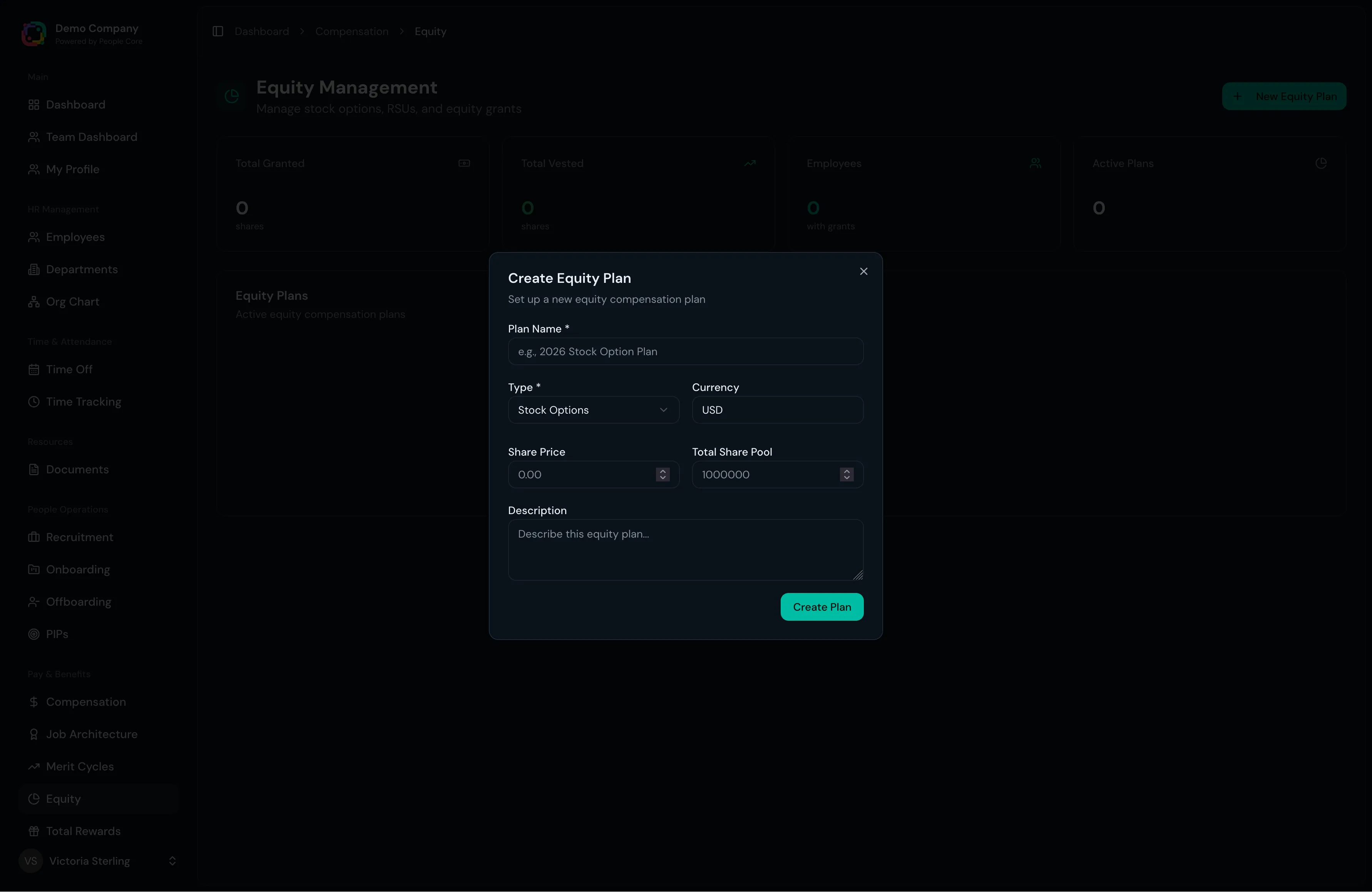
Task: Open Time Tracking from the sidebar
Action: click(x=83, y=402)
